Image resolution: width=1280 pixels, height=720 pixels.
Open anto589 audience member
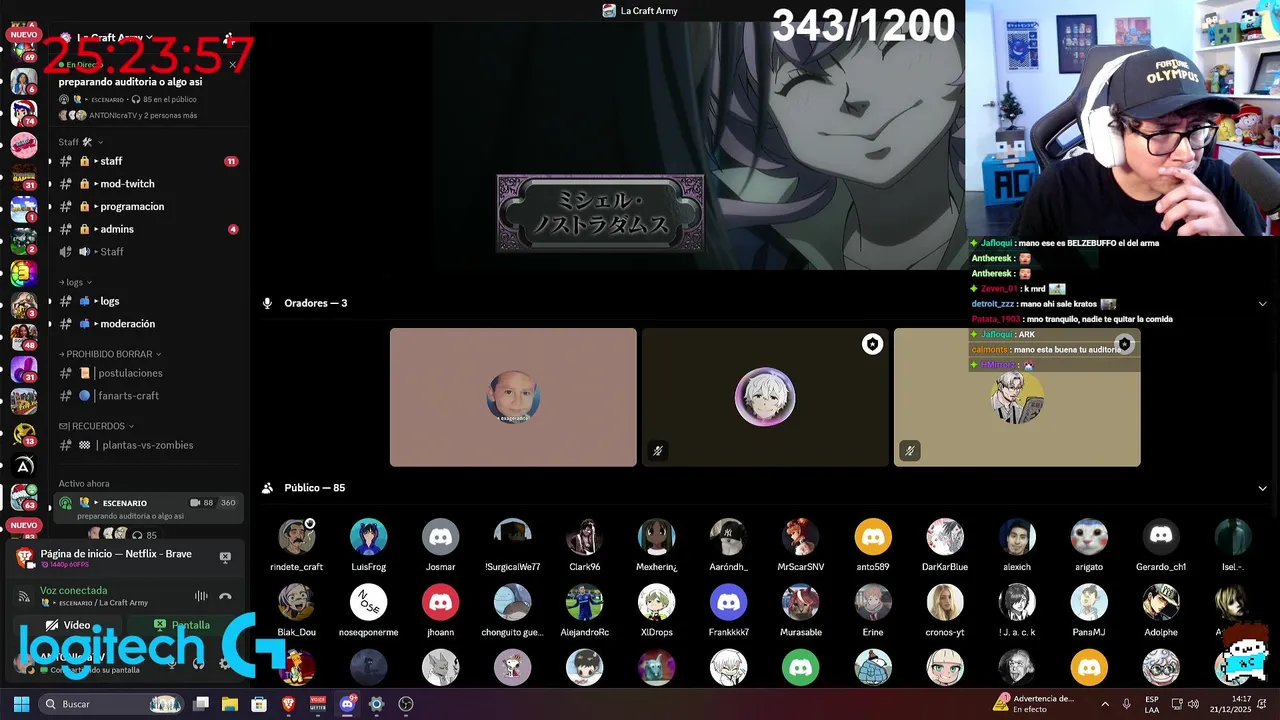[872, 545]
